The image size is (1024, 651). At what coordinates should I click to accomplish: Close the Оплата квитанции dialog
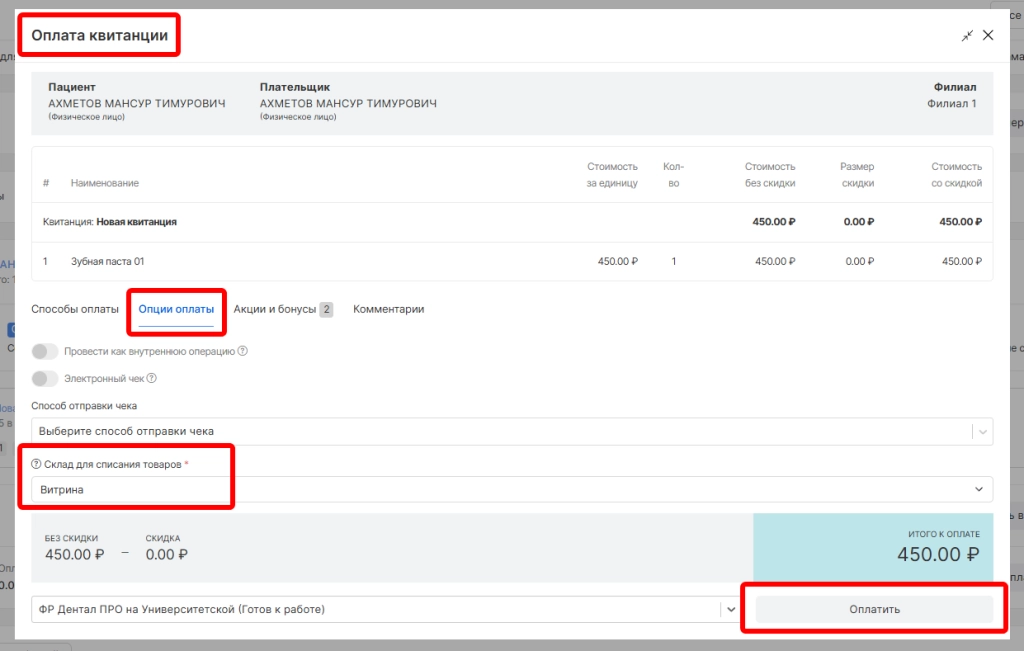[988, 35]
